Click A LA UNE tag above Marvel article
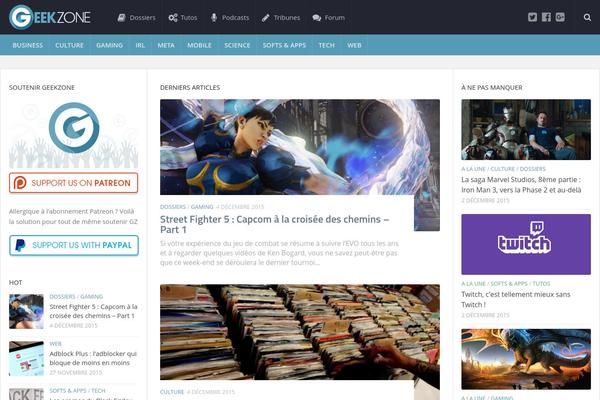The image size is (600, 400). click(x=473, y=169)
